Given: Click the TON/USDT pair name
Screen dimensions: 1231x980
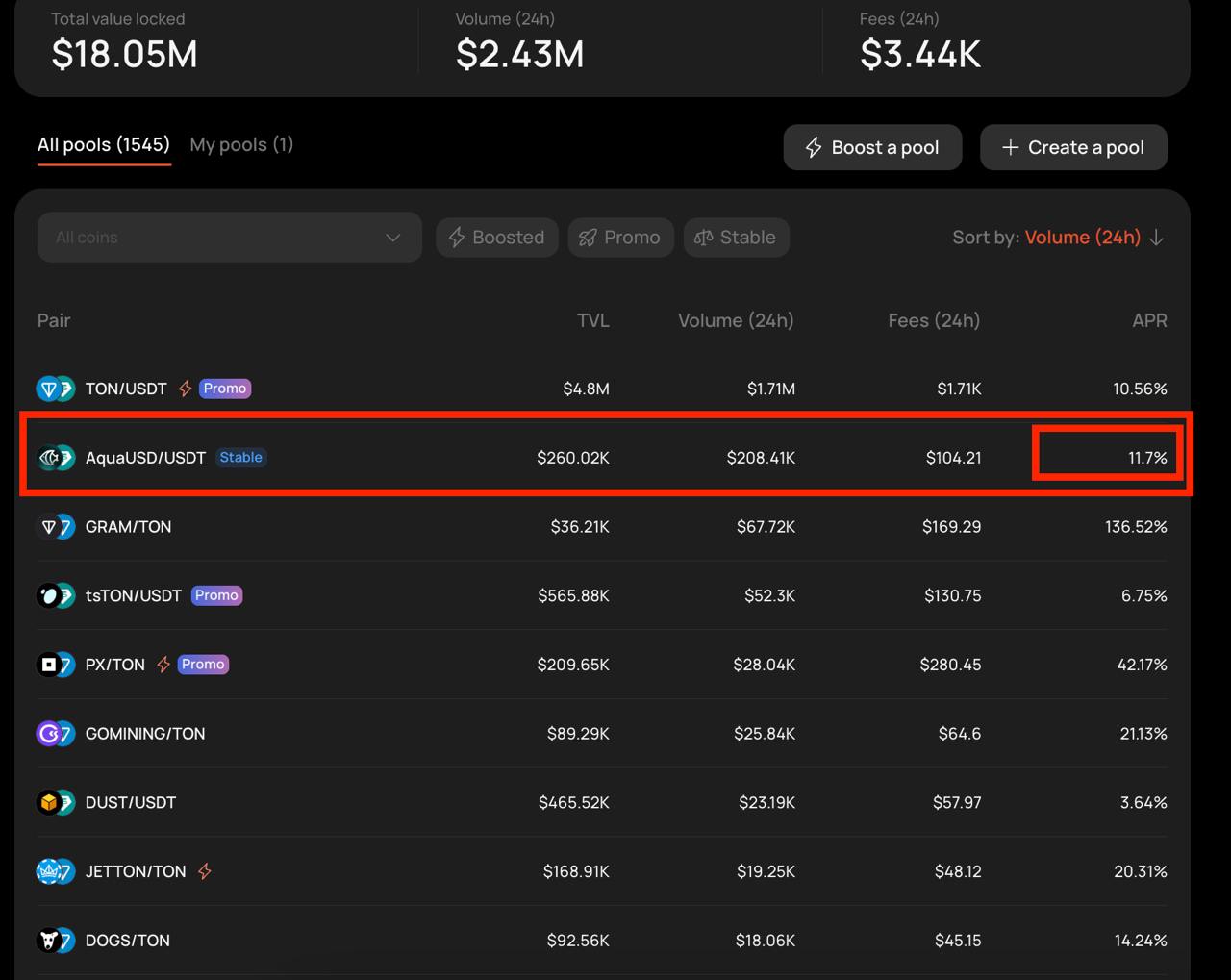Looking at the screenshot, I should click(126, 389).
